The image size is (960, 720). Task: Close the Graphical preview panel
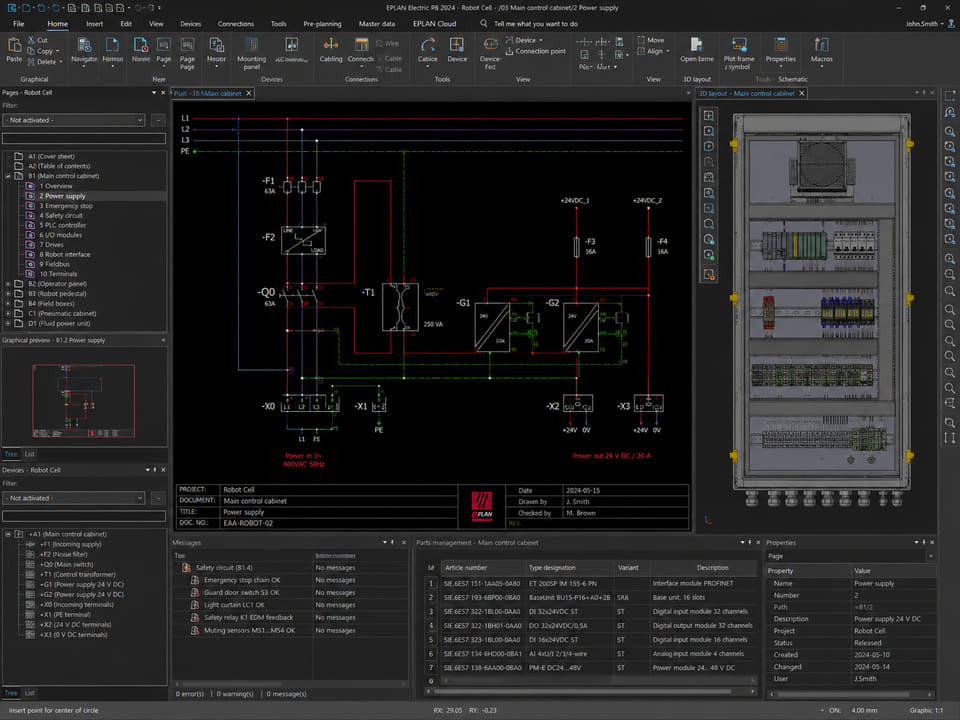coord(163,340)
